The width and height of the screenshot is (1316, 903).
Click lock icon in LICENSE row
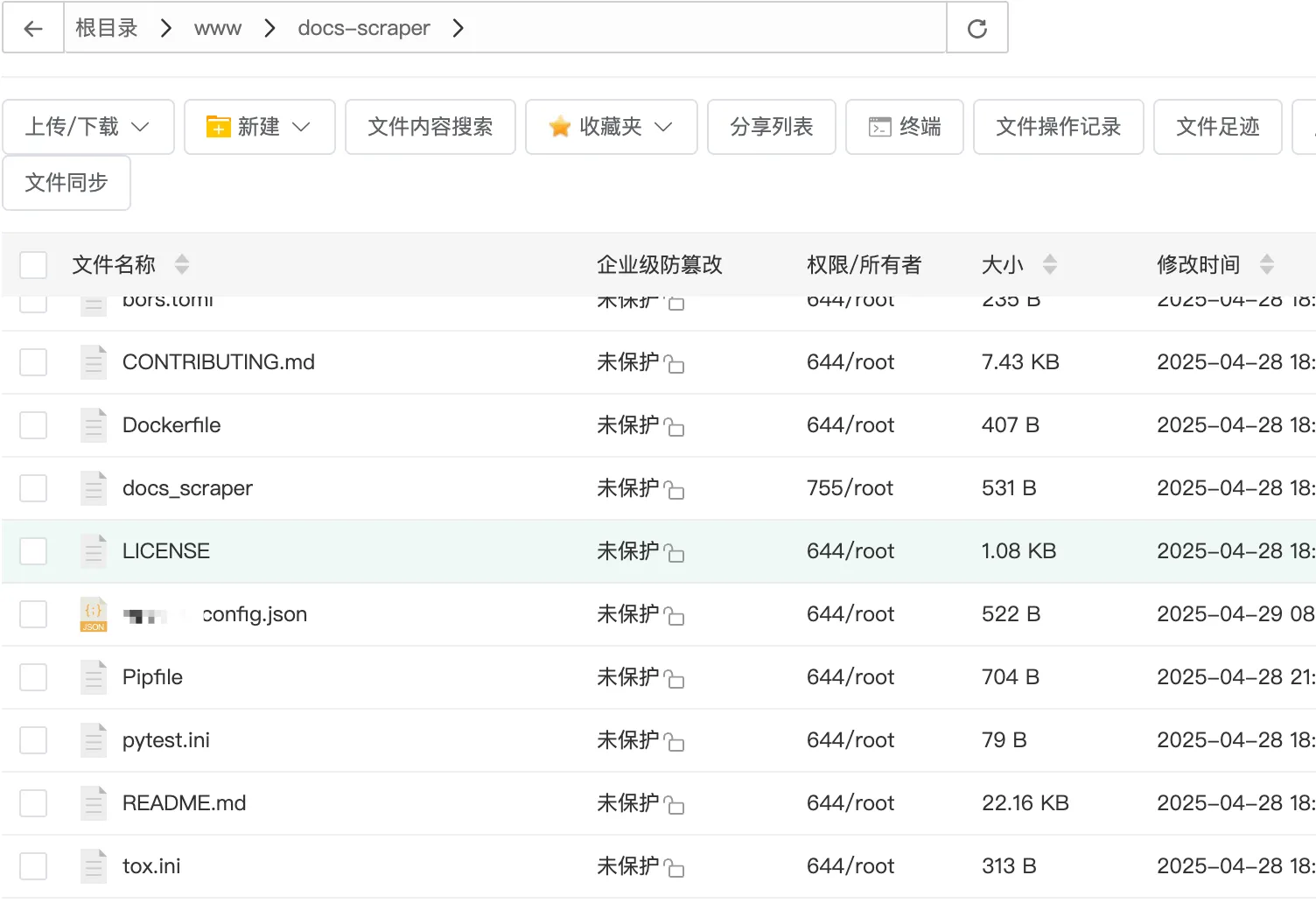[674, 553]
